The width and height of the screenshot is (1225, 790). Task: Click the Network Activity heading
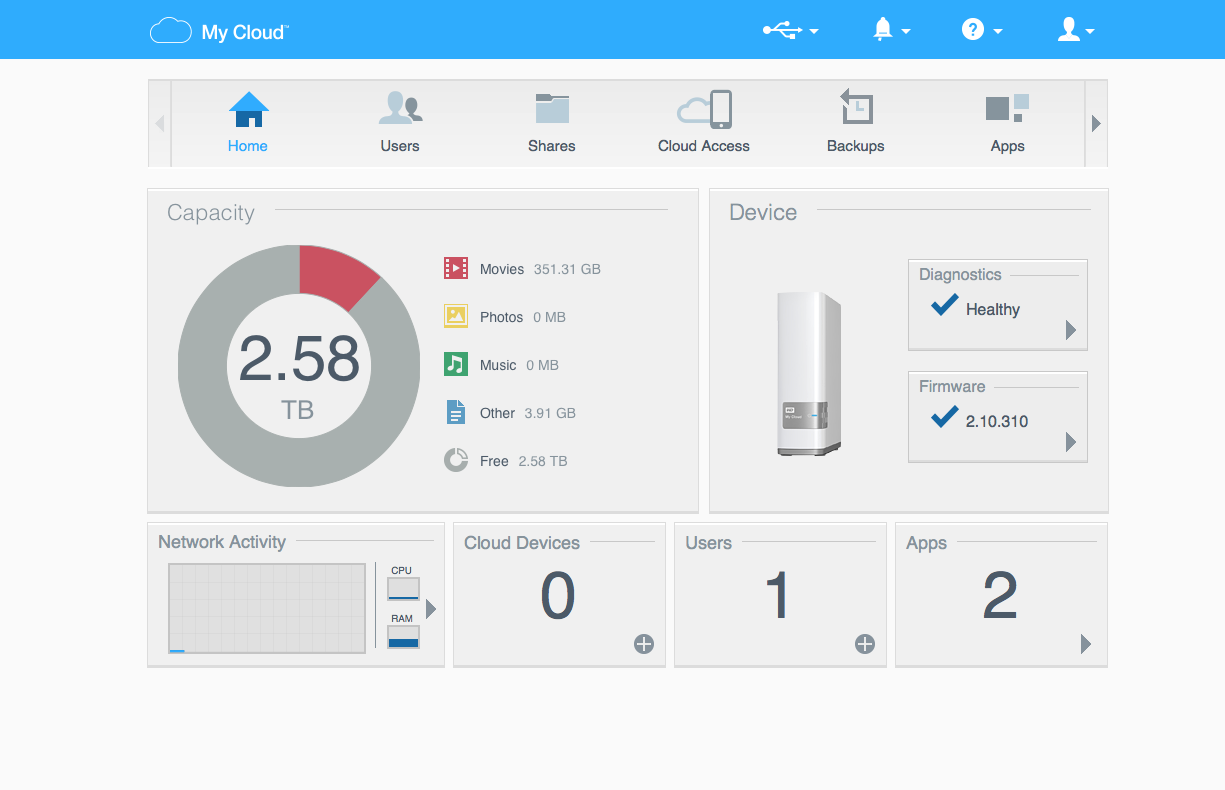click(x=222, y=542)
